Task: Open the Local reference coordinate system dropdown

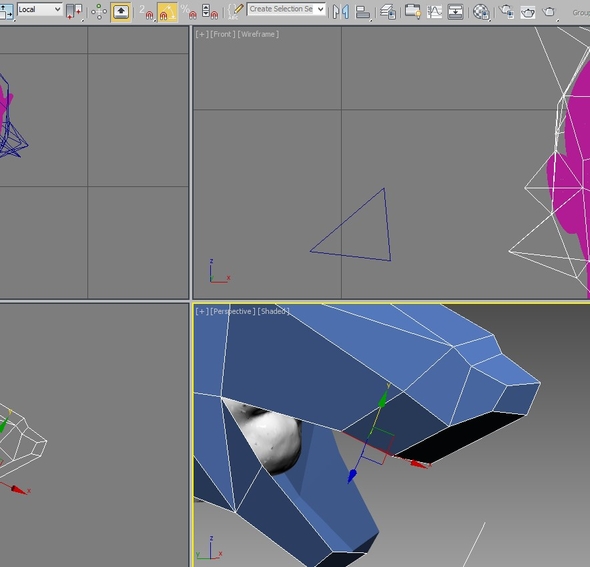Action: pyautogui.click(x=40, y=9)
